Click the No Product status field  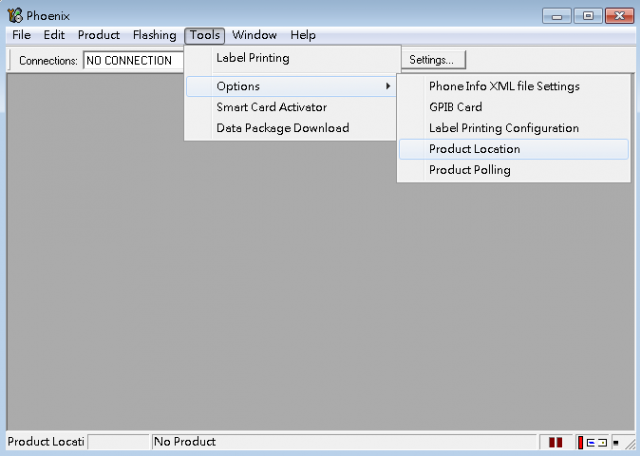[344, 442]
